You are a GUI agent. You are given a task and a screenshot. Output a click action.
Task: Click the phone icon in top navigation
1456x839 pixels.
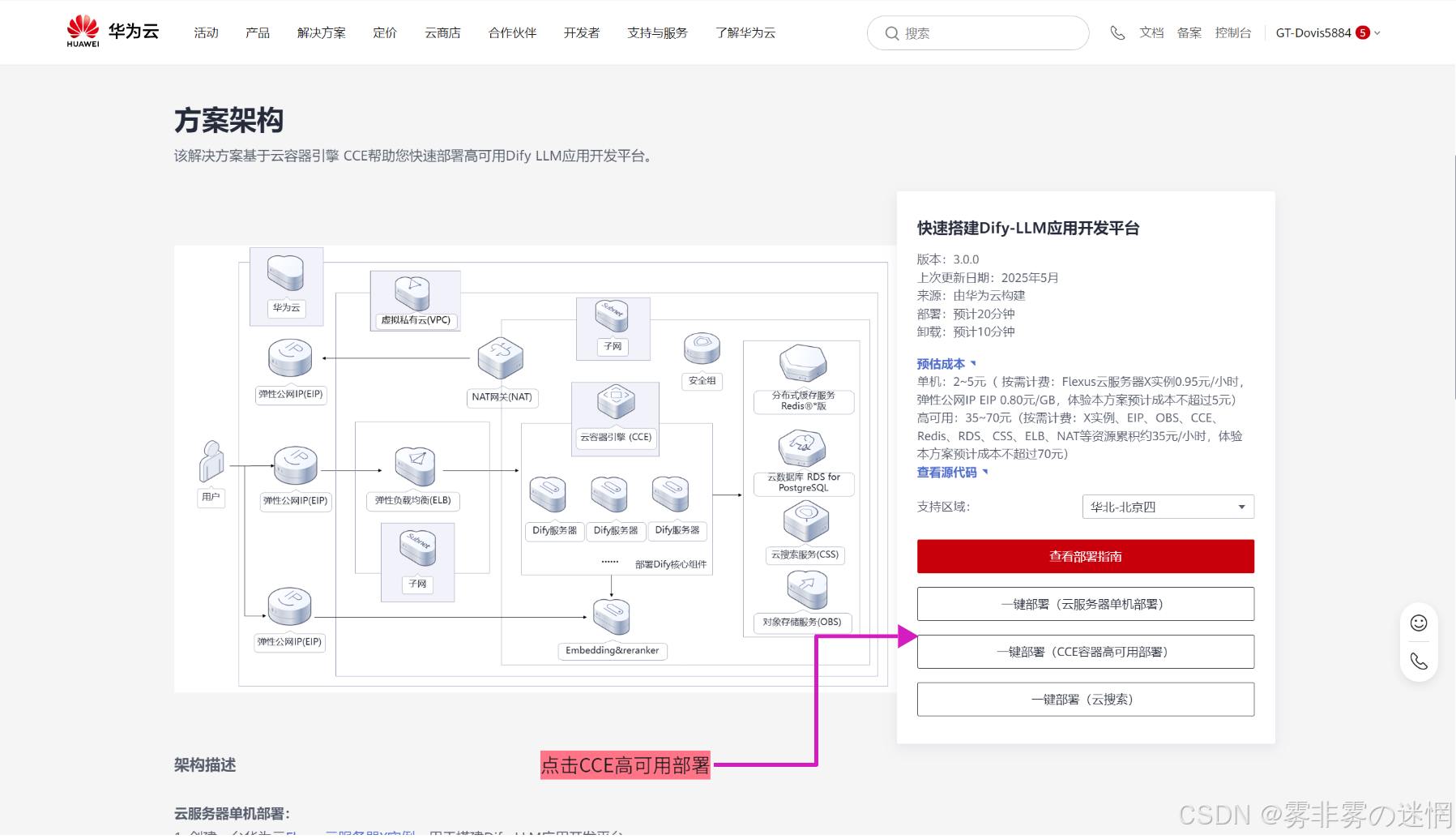(x=1117, y=33)
